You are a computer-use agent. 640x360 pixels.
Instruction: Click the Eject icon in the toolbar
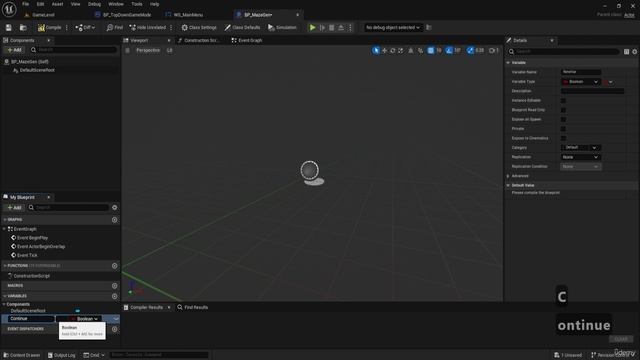[x=341, y=28]
